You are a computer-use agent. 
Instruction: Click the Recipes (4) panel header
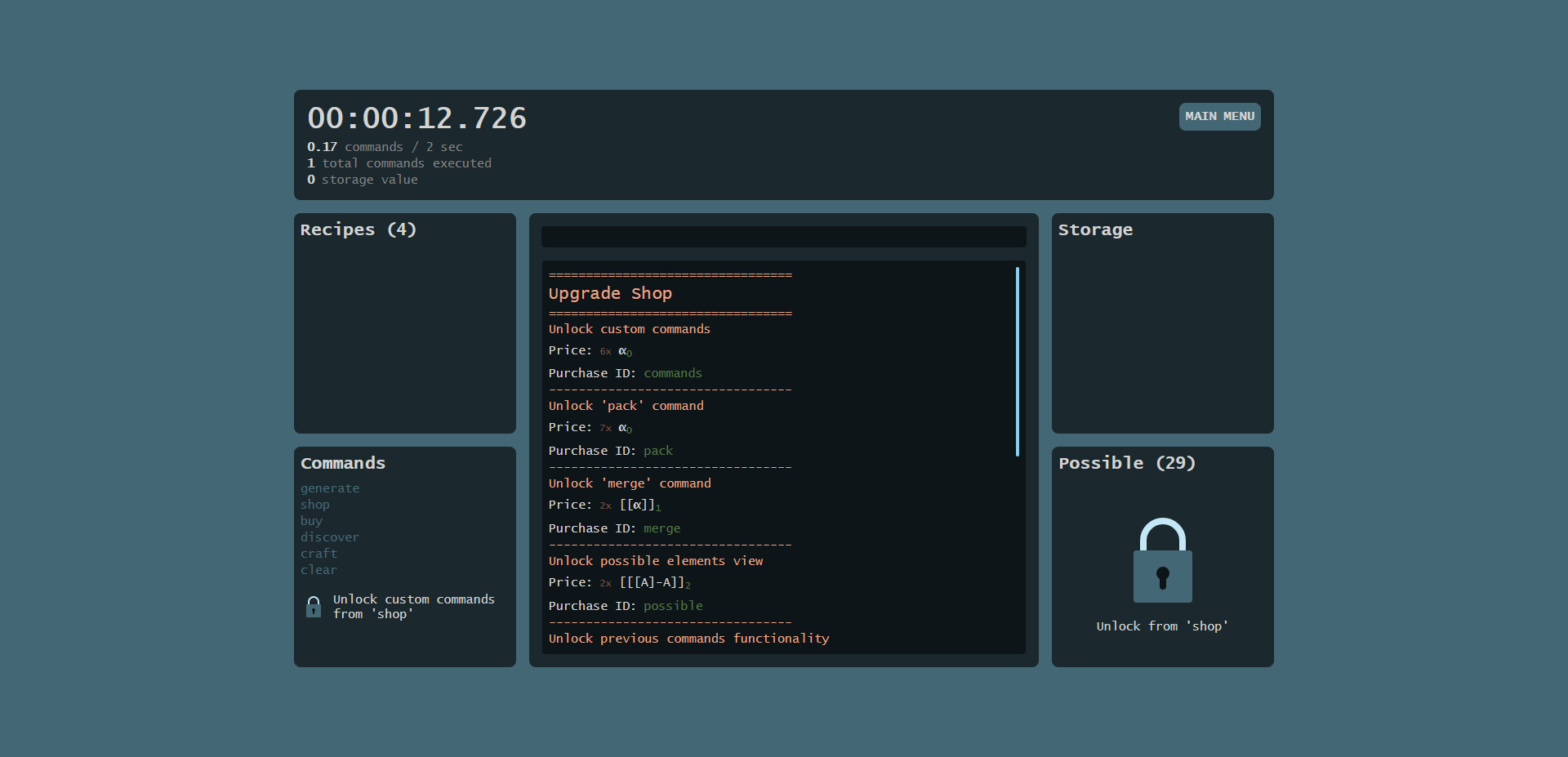pyautogui.click(x=359, y=229)
